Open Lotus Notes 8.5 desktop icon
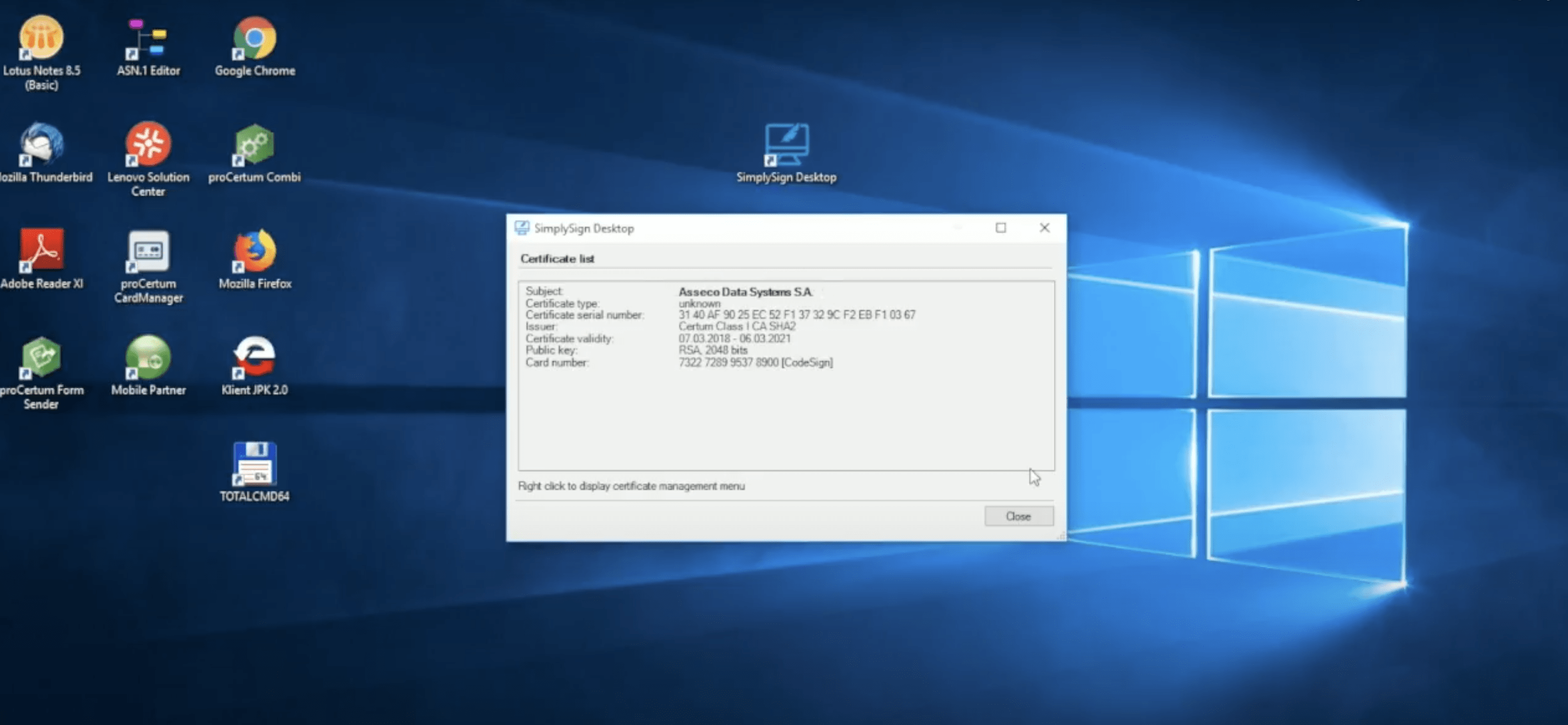The height and width of the screenshot is (725, 1568). (41, 53)
